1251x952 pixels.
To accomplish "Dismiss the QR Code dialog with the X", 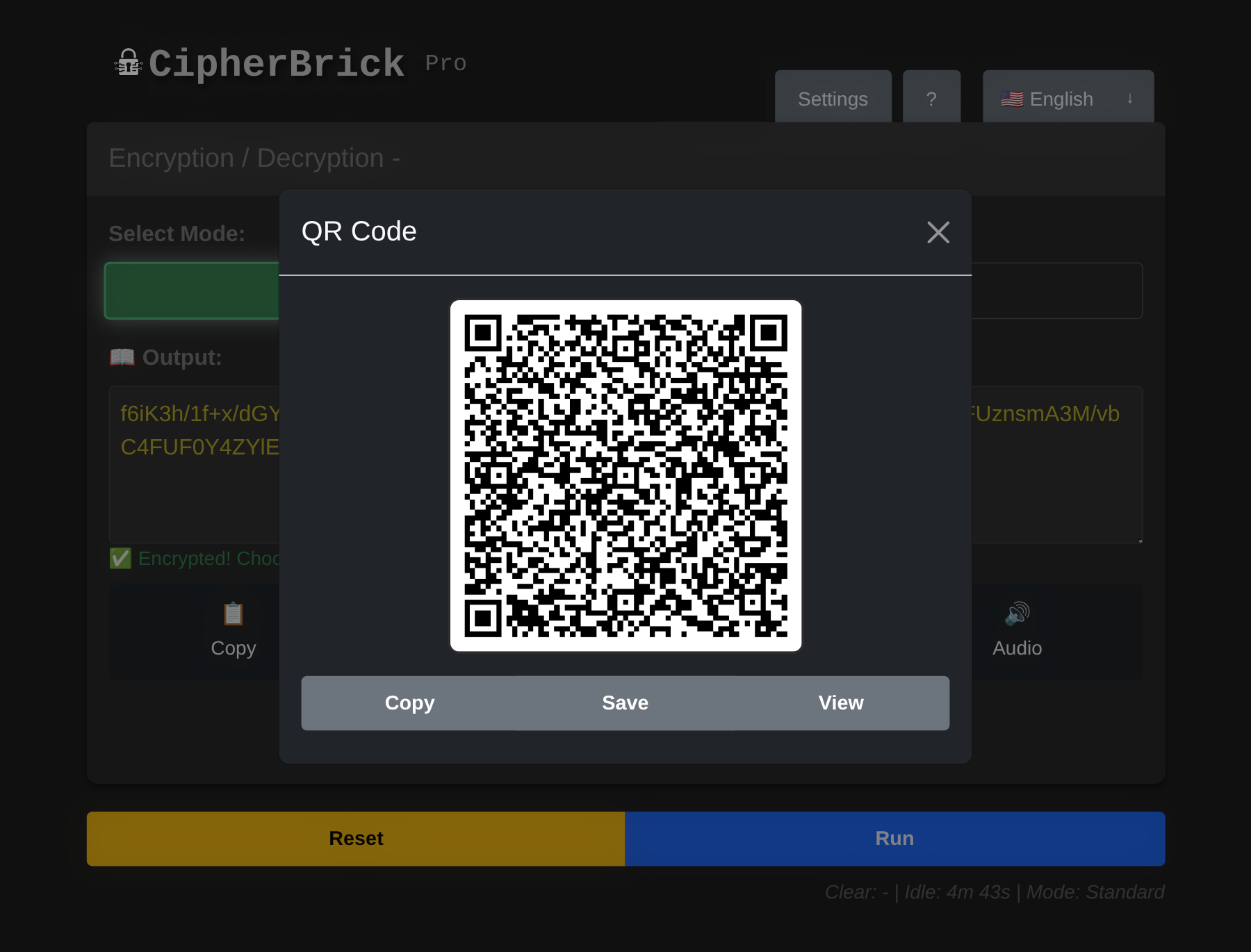I will tap(938, 232).
